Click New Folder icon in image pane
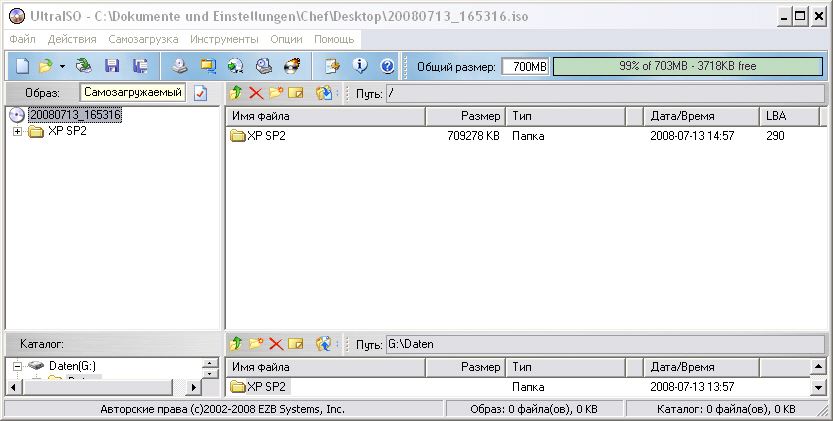Screen dimensions: 833x421 (276, 94)
